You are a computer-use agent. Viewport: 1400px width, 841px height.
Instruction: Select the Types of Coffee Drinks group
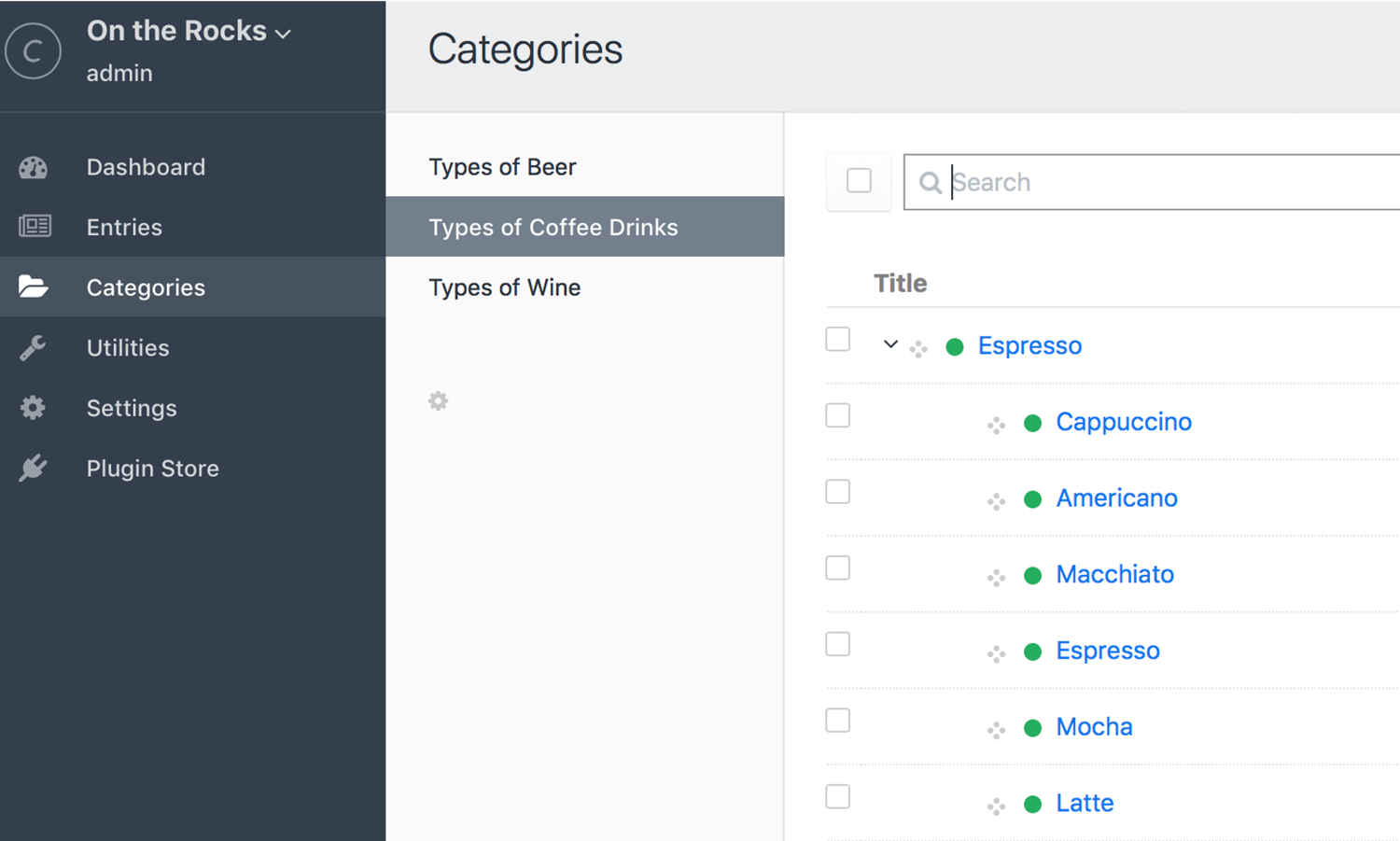coord(585,227)
